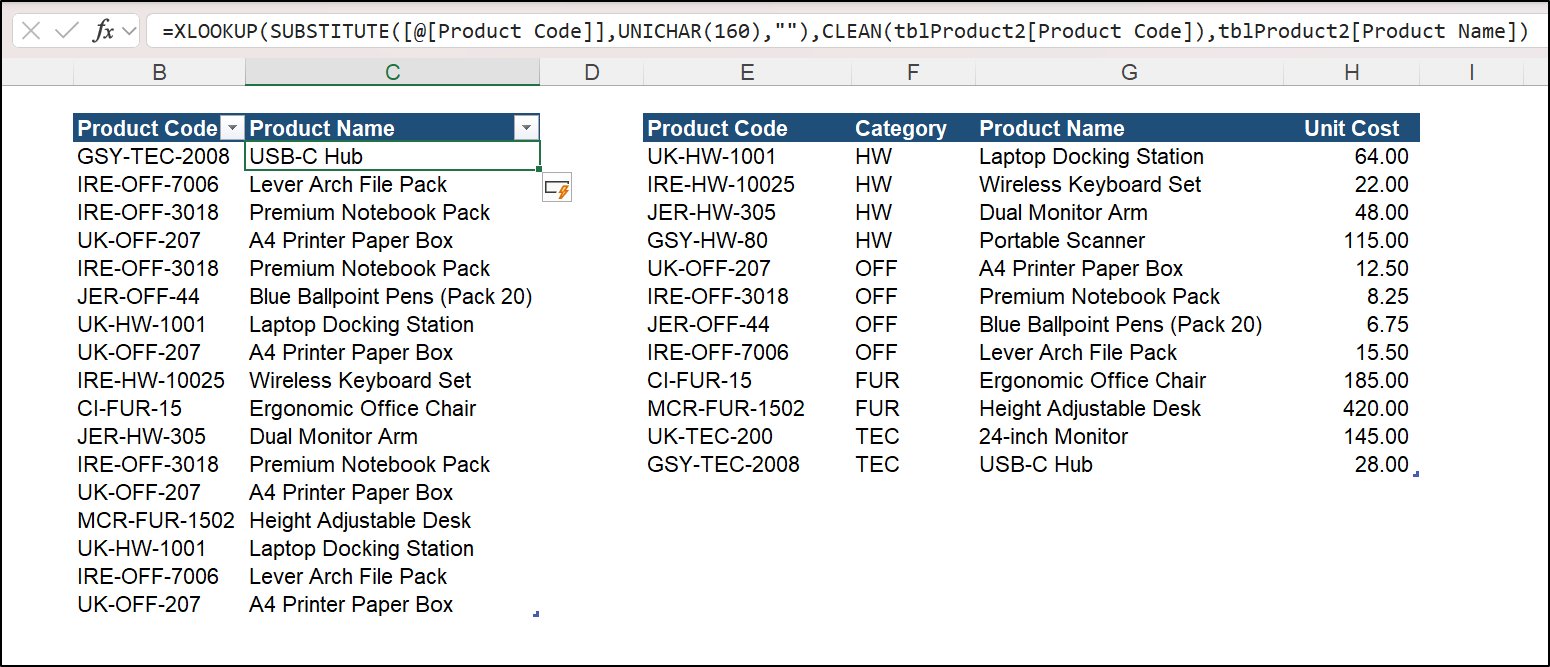This screenshot has height=667, width=1550.
Task: Select Height Adjustable Desk in column C
Action: coord(392,520)
